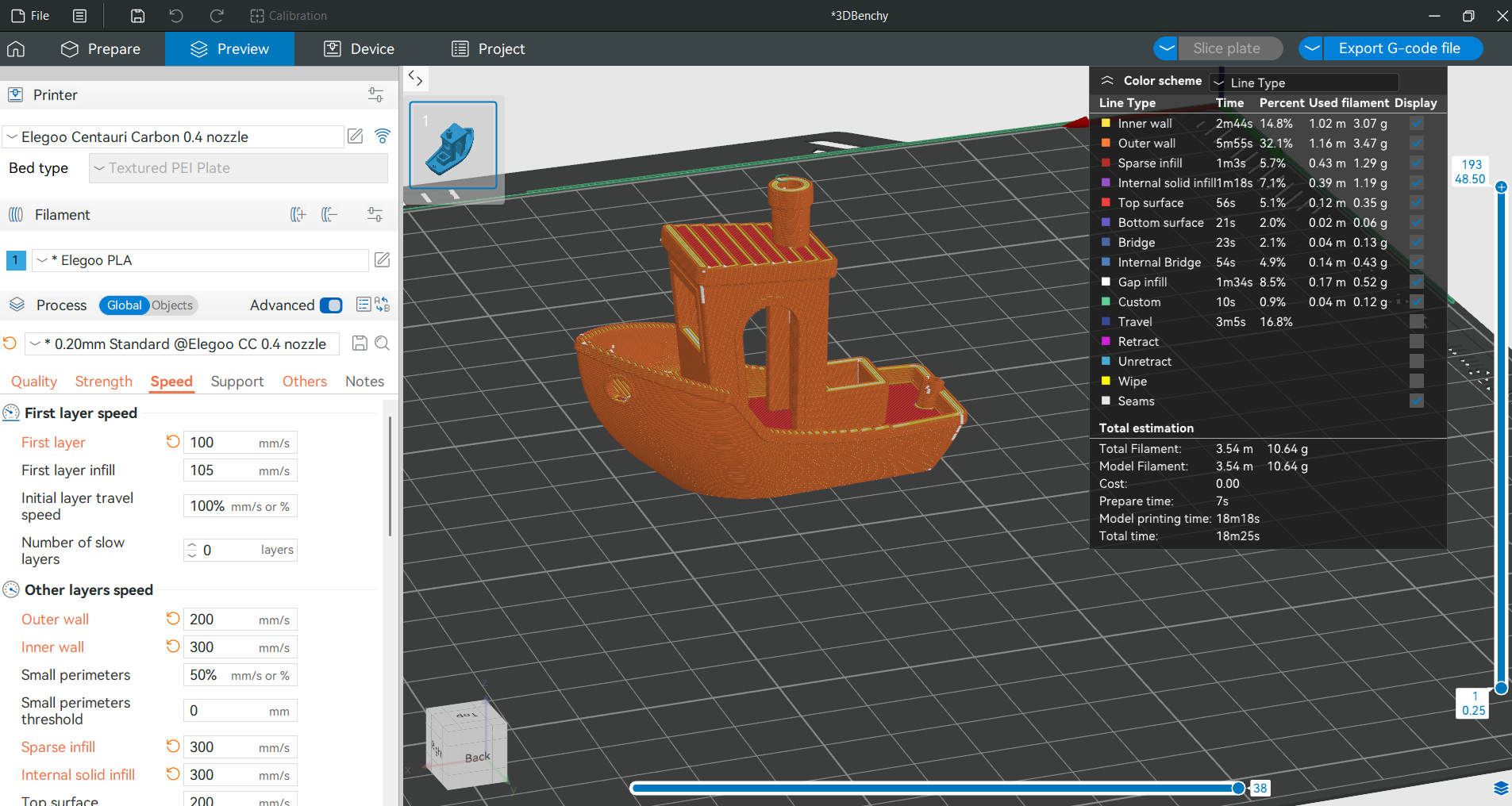Select the Objects process scope
1512x806 pixels.
coord(172,305)
